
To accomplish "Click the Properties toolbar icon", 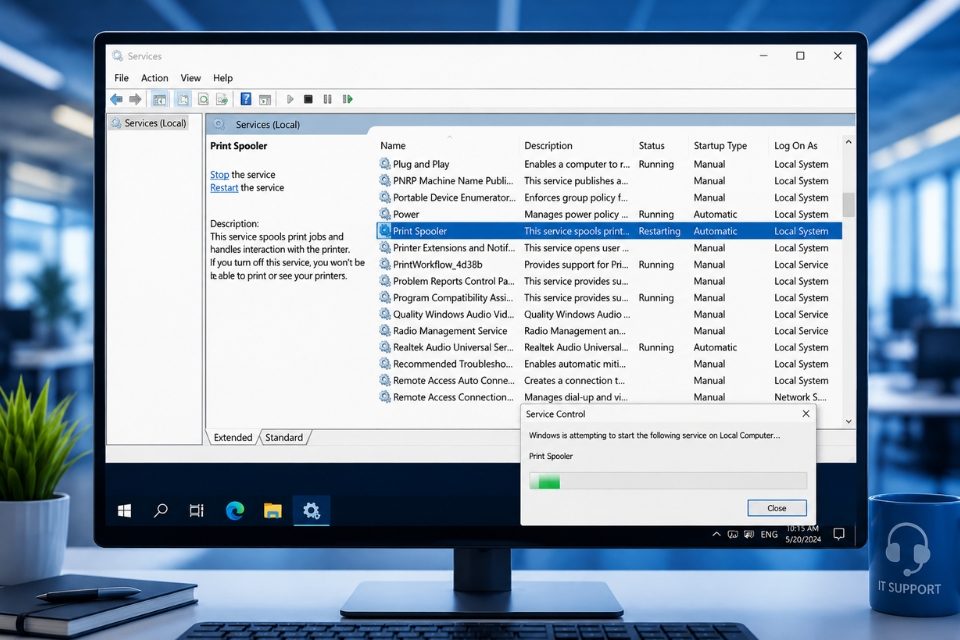I will point(183,99).
